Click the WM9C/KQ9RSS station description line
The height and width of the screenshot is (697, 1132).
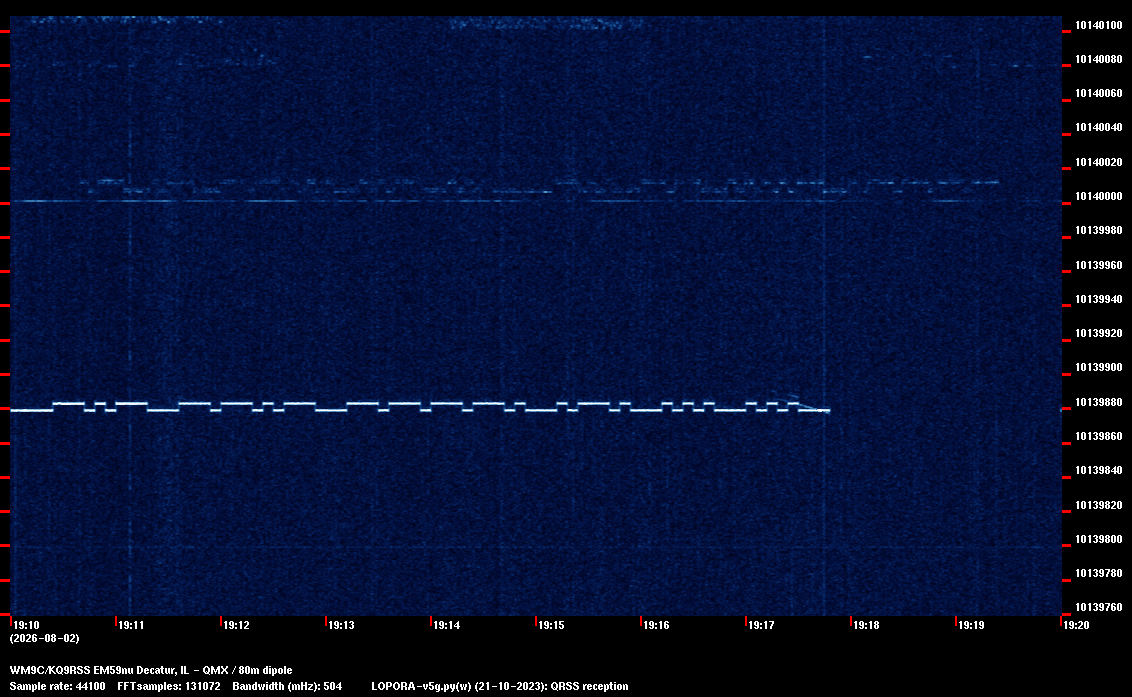point(151,670)
